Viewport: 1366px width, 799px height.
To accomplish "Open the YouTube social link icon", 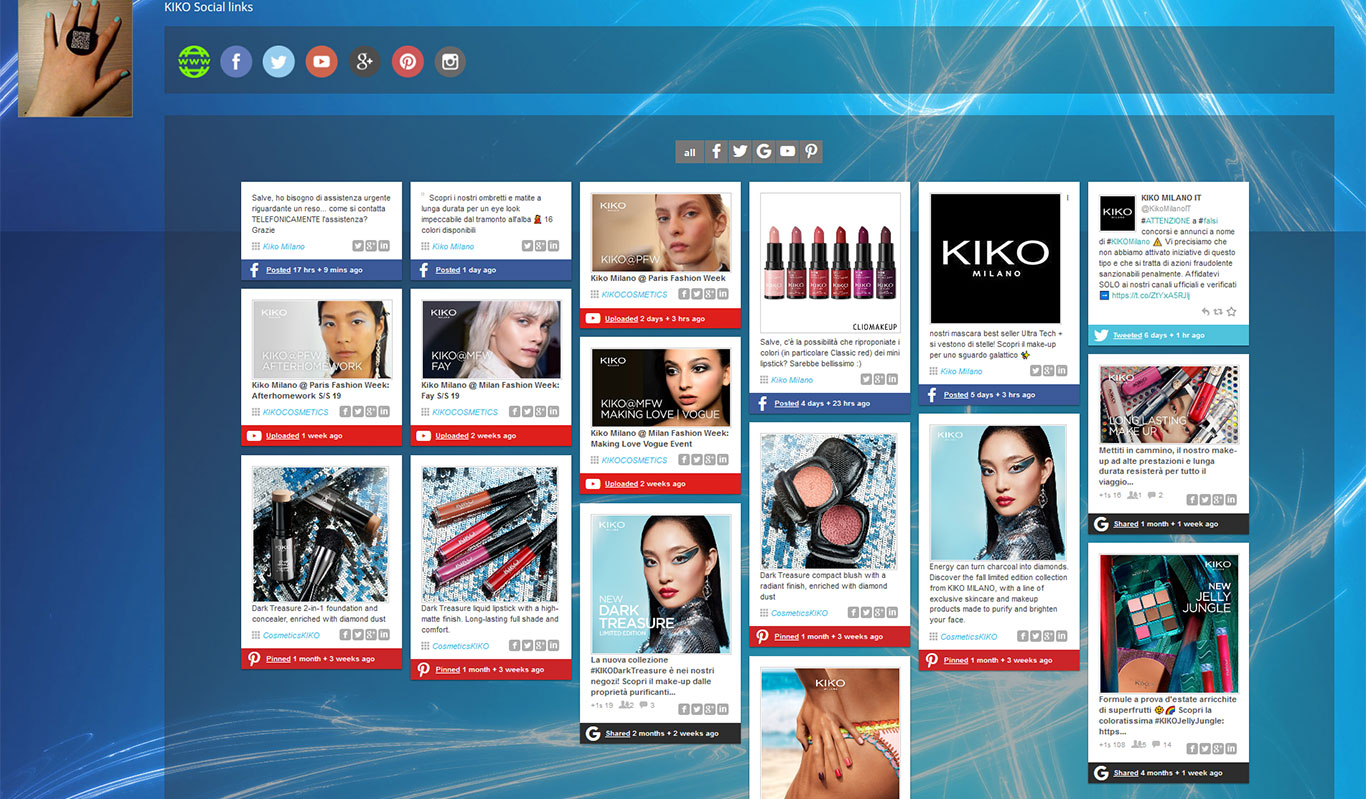I will tap(321, 62).
